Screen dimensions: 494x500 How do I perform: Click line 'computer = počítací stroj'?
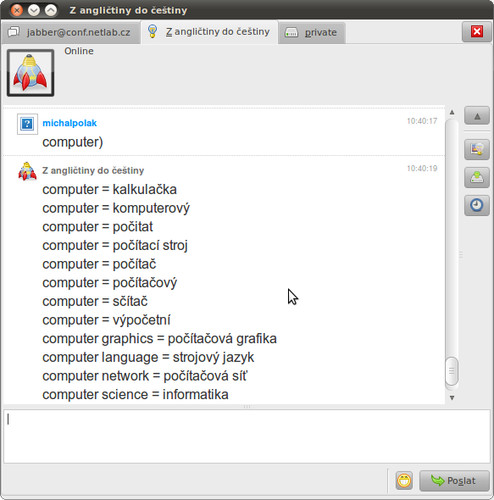click(x=115, y=246)
